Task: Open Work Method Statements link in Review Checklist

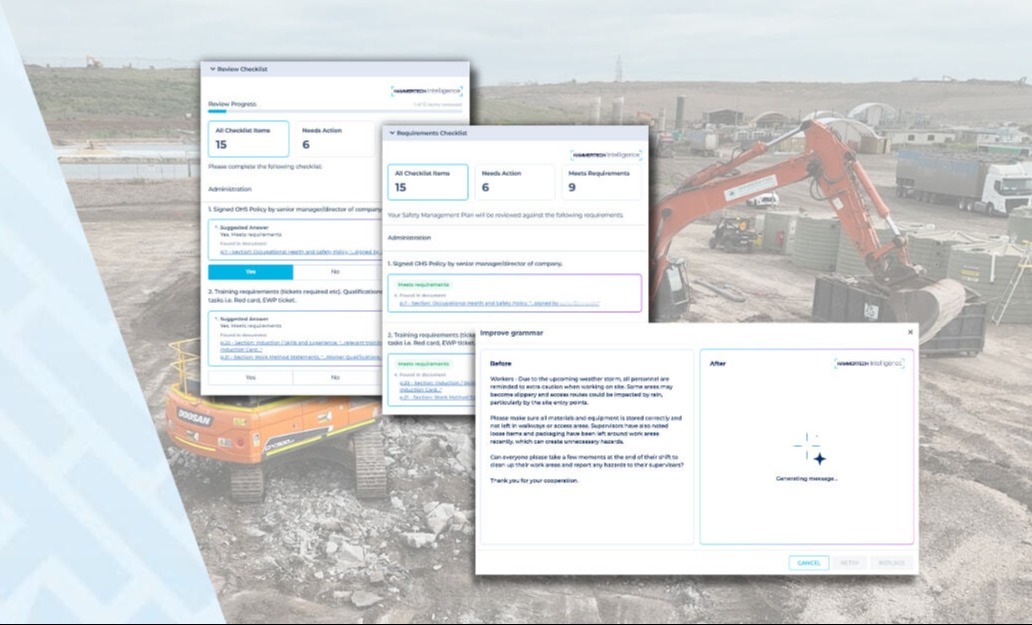Action: pos(301,357)
